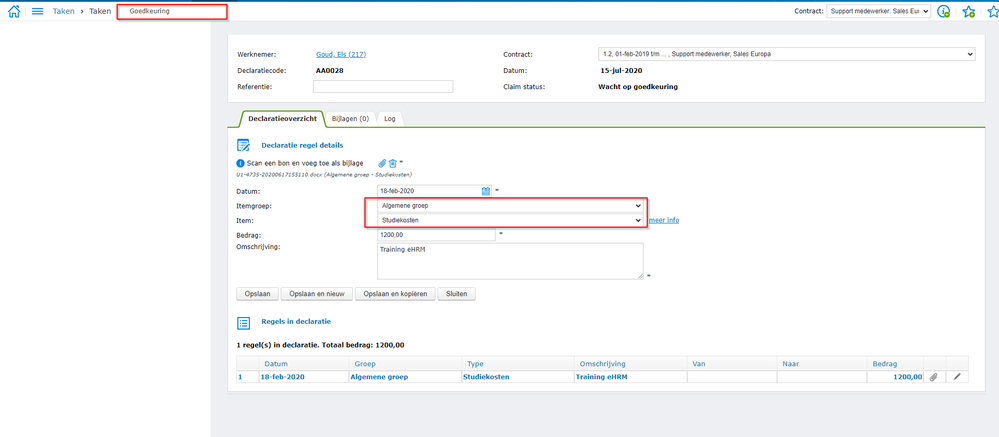Screen dimensions: 999x437
Task: Open the Log tab
Action: (x=389, y=118)
